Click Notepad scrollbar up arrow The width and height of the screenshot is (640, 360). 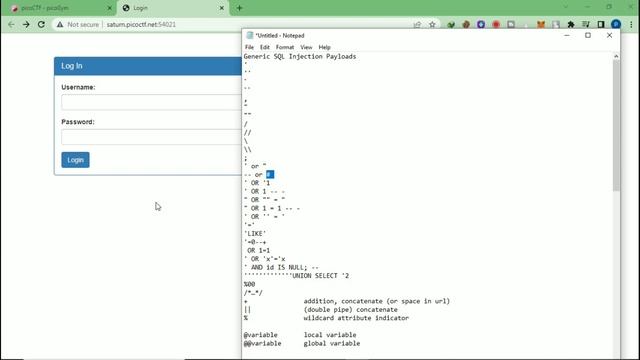(616, 56)
